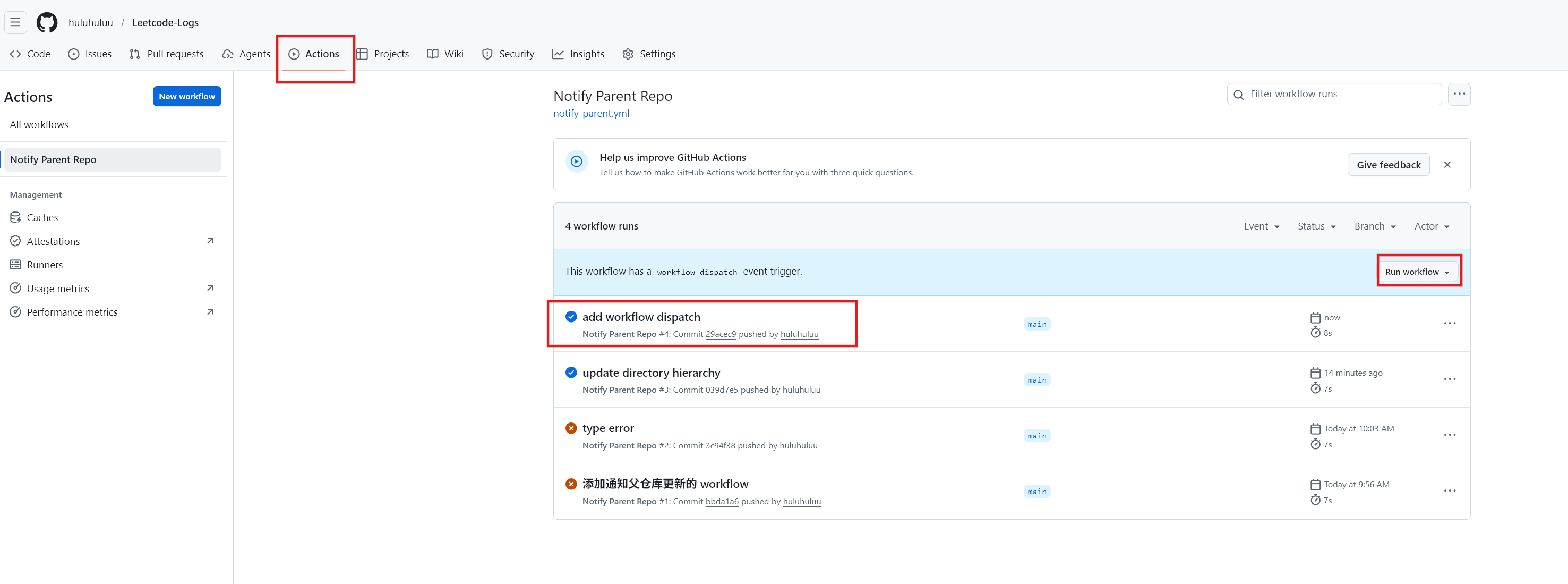The image size is (1568, 584).
Task: Open the hamburger navigation menu
Action: (x=15, y=22)
